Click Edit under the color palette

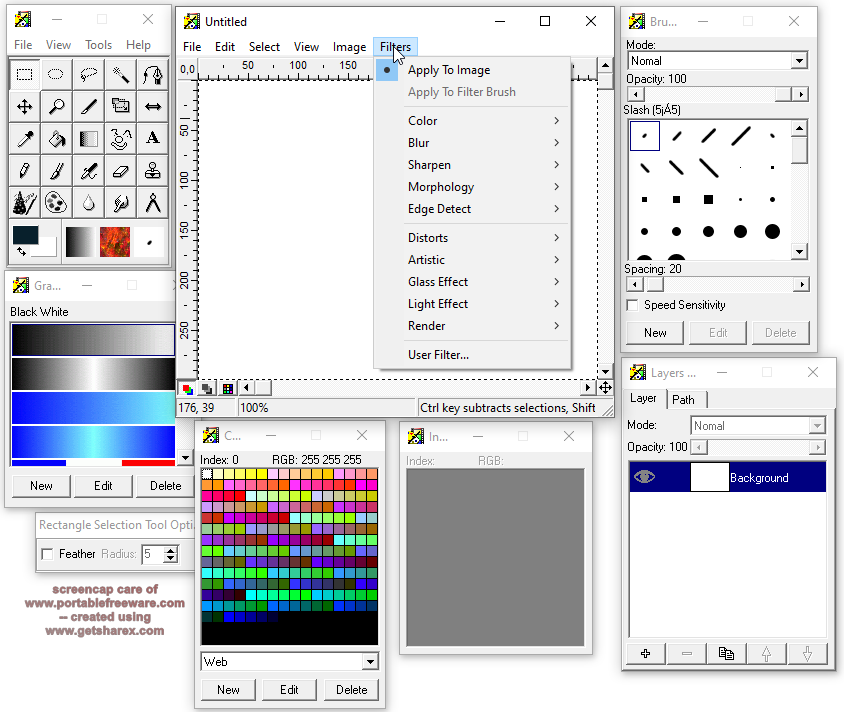click(x=289, y=689)
